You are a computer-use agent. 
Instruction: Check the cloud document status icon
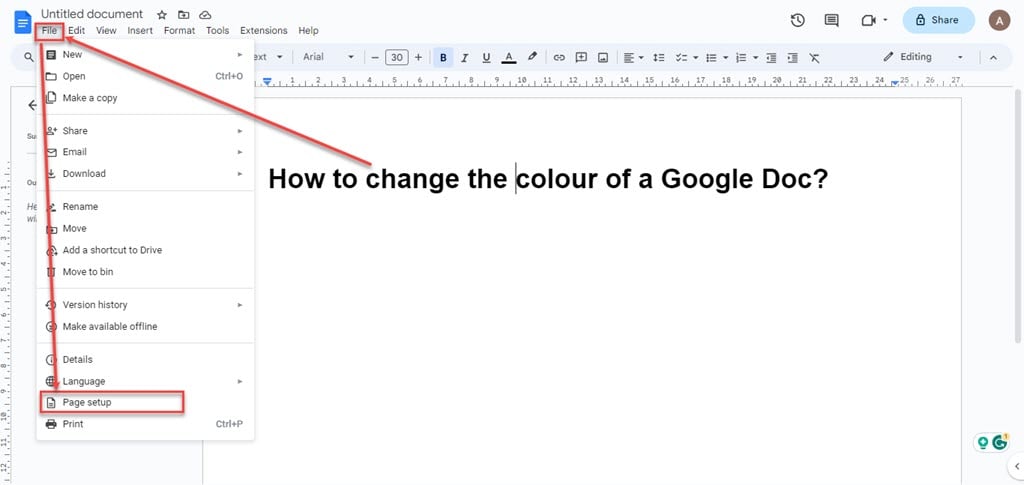[x=205, y=15]
